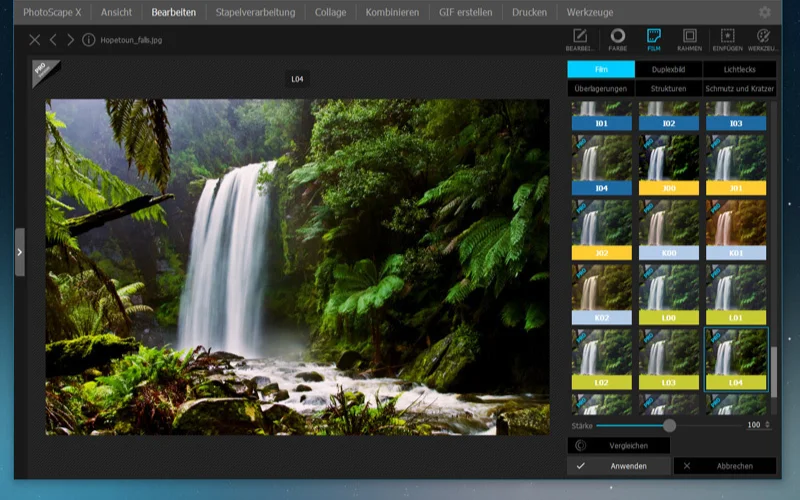800x500 pixels.
Task: Switch to Lichtlecks filter category
Action: (739, 70)
